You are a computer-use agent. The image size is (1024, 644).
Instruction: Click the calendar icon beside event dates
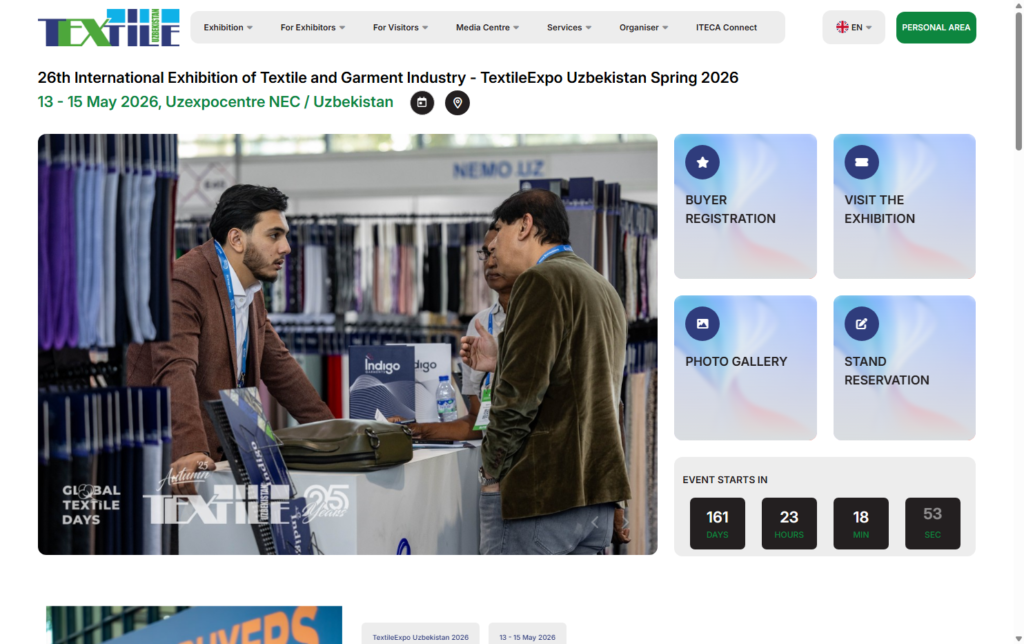tap(422, 102)
